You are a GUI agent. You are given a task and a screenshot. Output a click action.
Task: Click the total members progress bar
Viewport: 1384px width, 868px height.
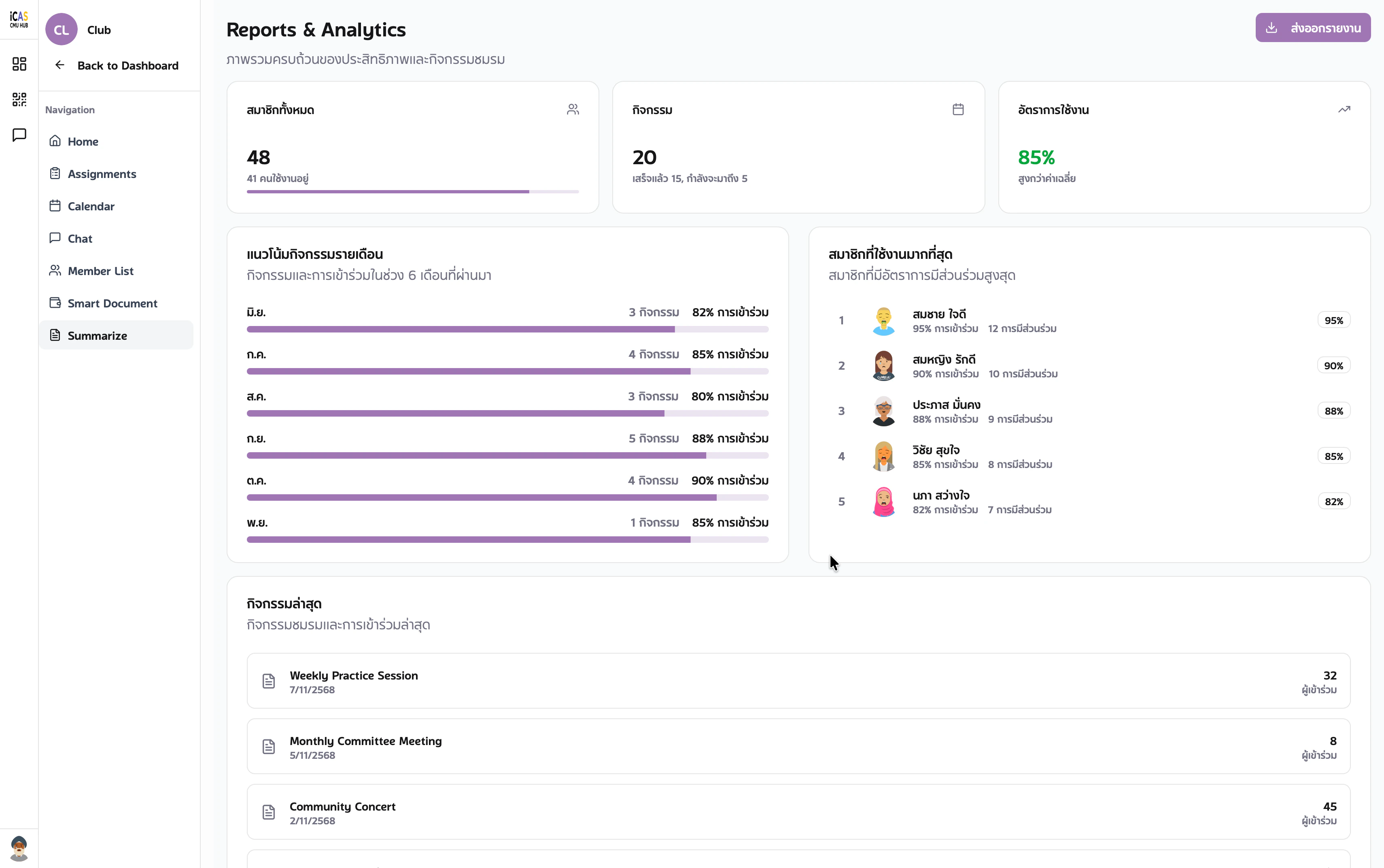pyautogui.click(x=413, y=192)
